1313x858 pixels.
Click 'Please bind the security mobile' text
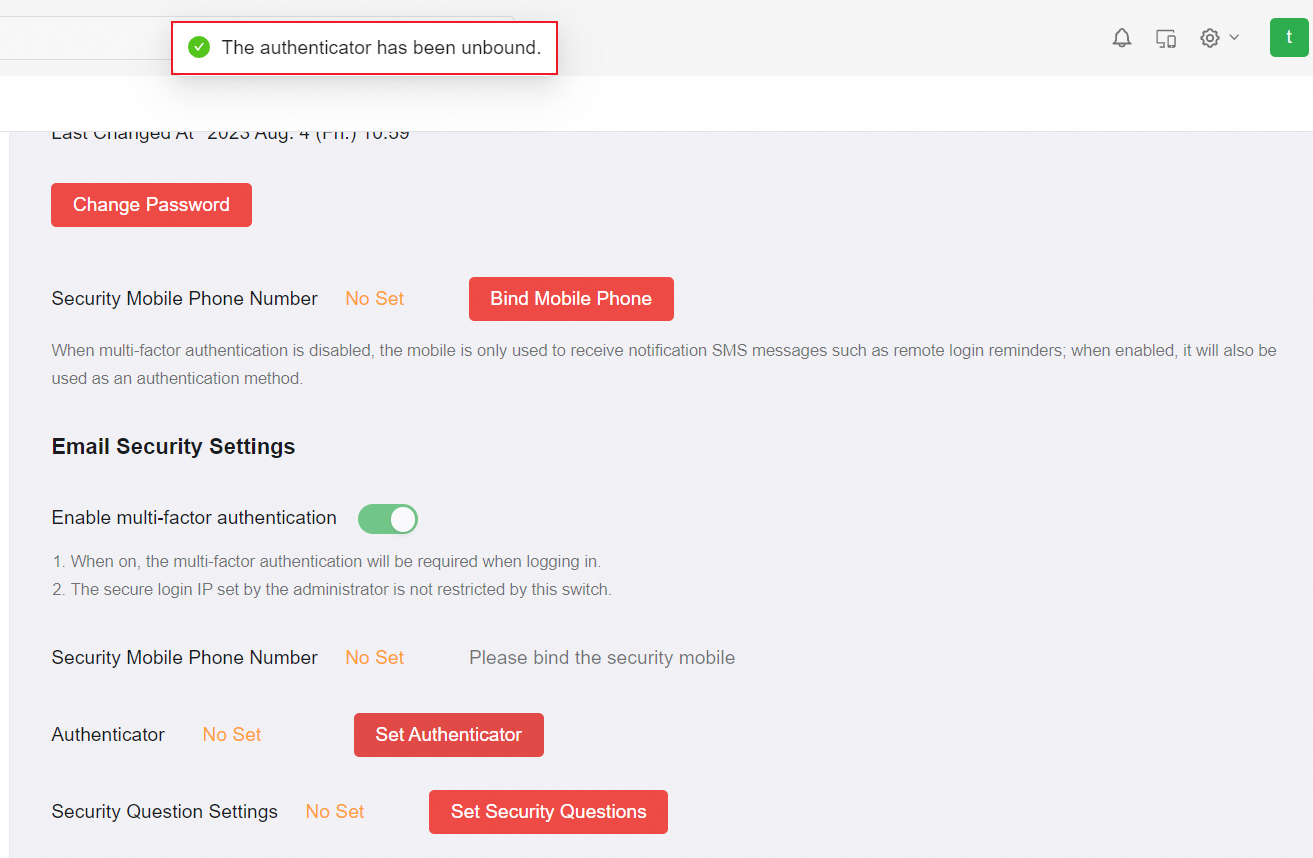(x=602, y=657)
